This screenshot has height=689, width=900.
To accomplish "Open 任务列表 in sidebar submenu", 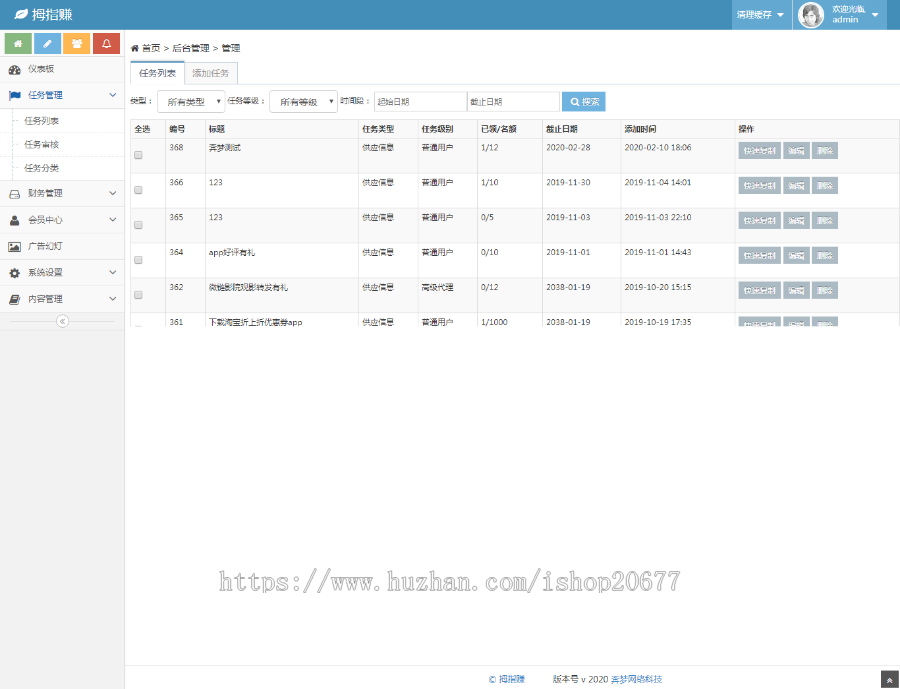I will click(41, 121).
